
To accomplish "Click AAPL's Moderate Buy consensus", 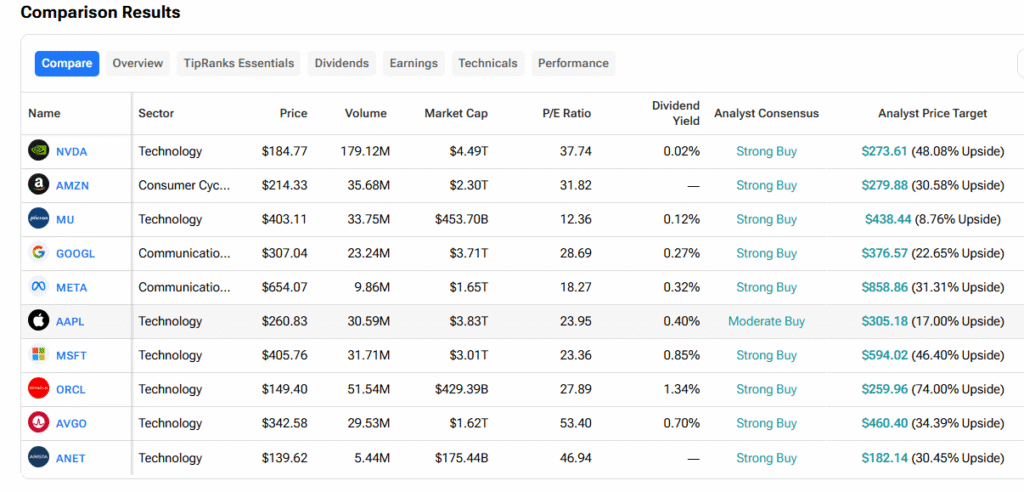I will pos(766,322).
